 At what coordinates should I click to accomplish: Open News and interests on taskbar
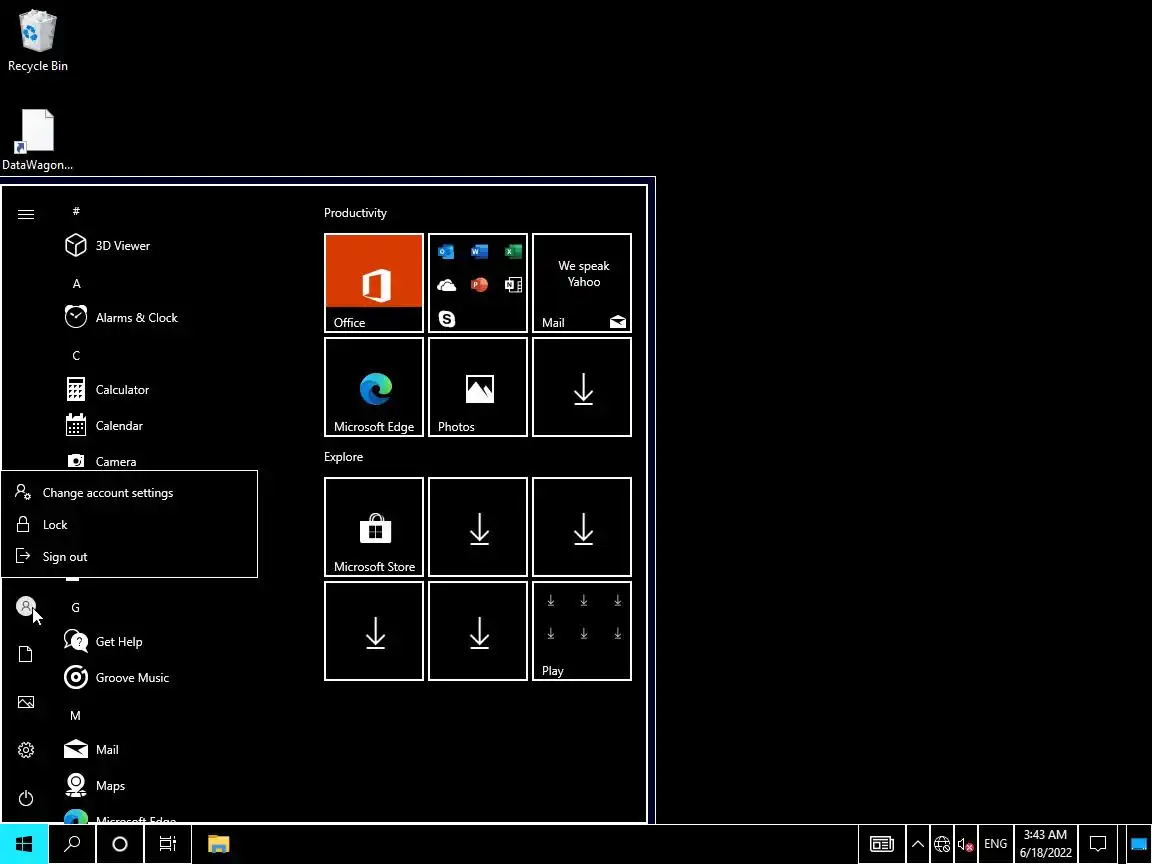[x=882, y=844]
